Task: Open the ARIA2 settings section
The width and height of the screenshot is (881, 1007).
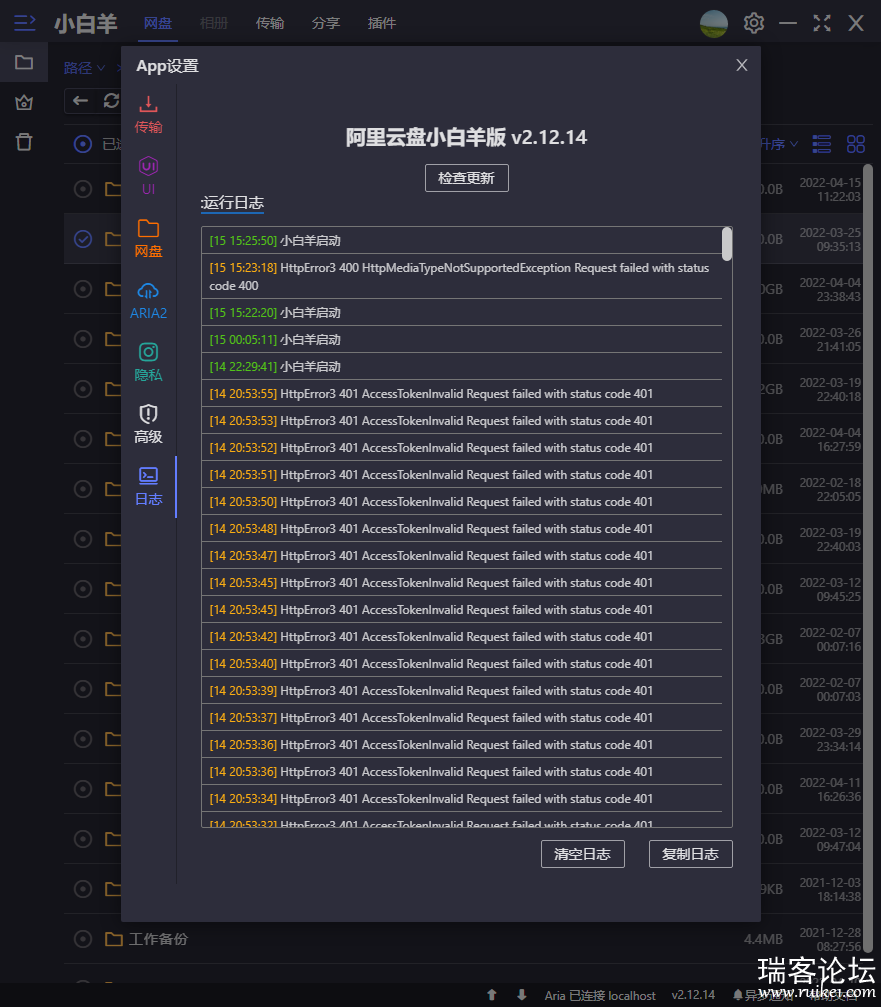Action: click(x=148, y=301)
